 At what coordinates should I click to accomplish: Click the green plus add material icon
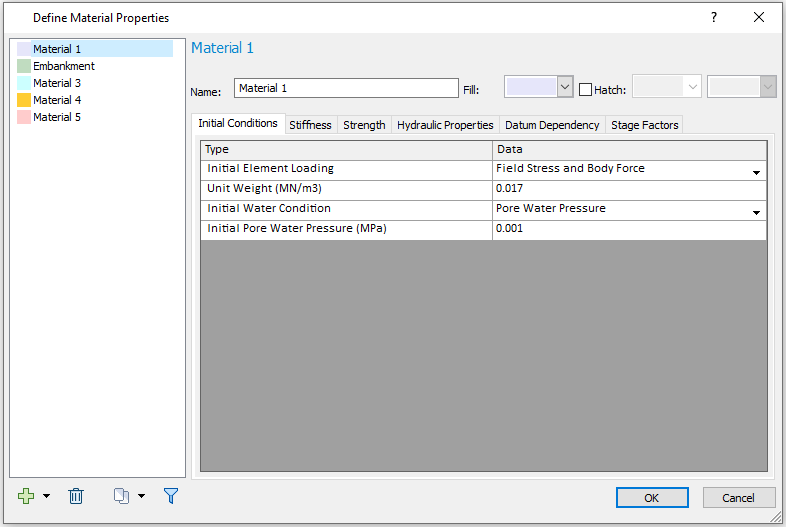click(x=26, y=496)
